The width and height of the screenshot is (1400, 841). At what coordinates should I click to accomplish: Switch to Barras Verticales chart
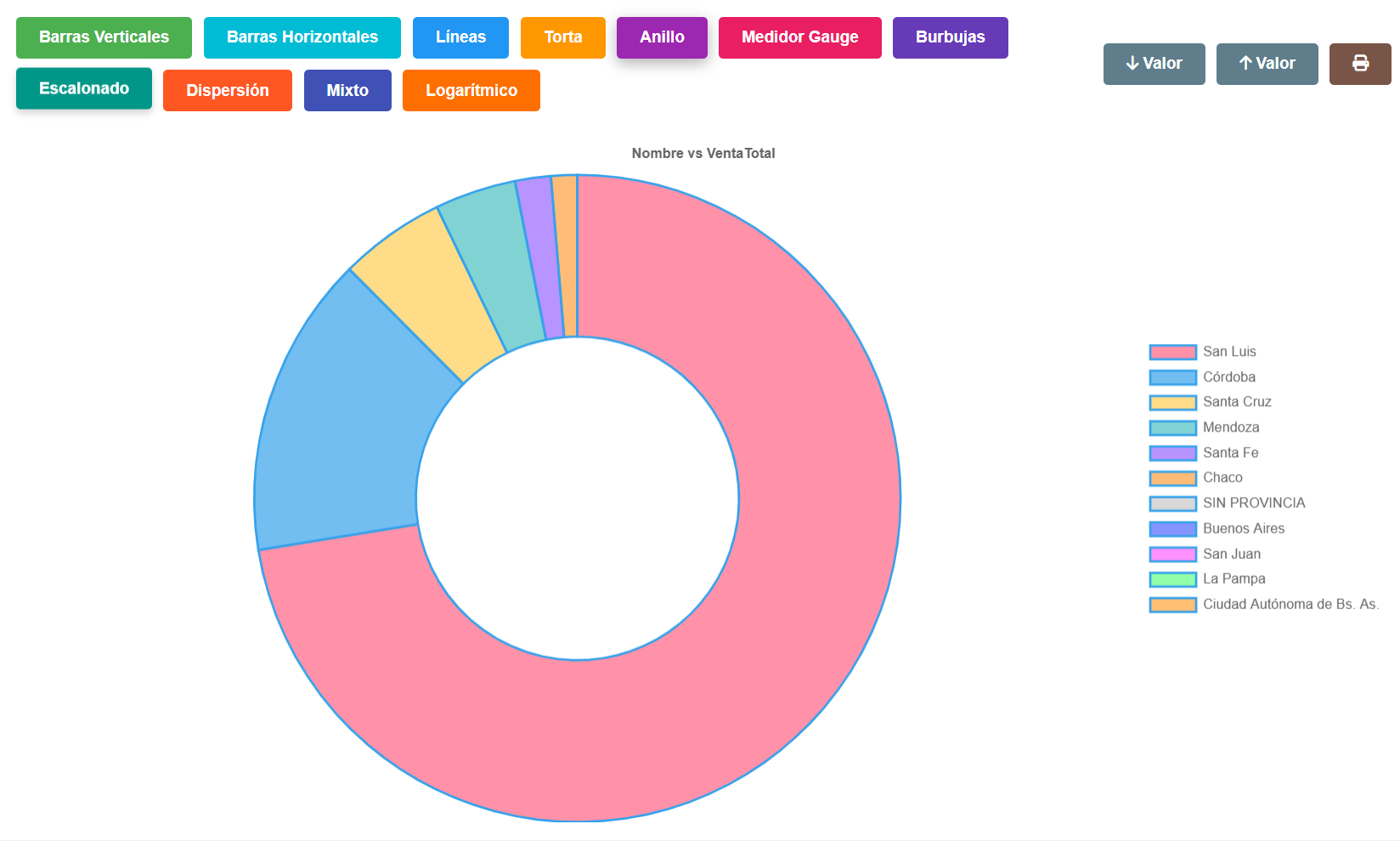pos(104,37)
